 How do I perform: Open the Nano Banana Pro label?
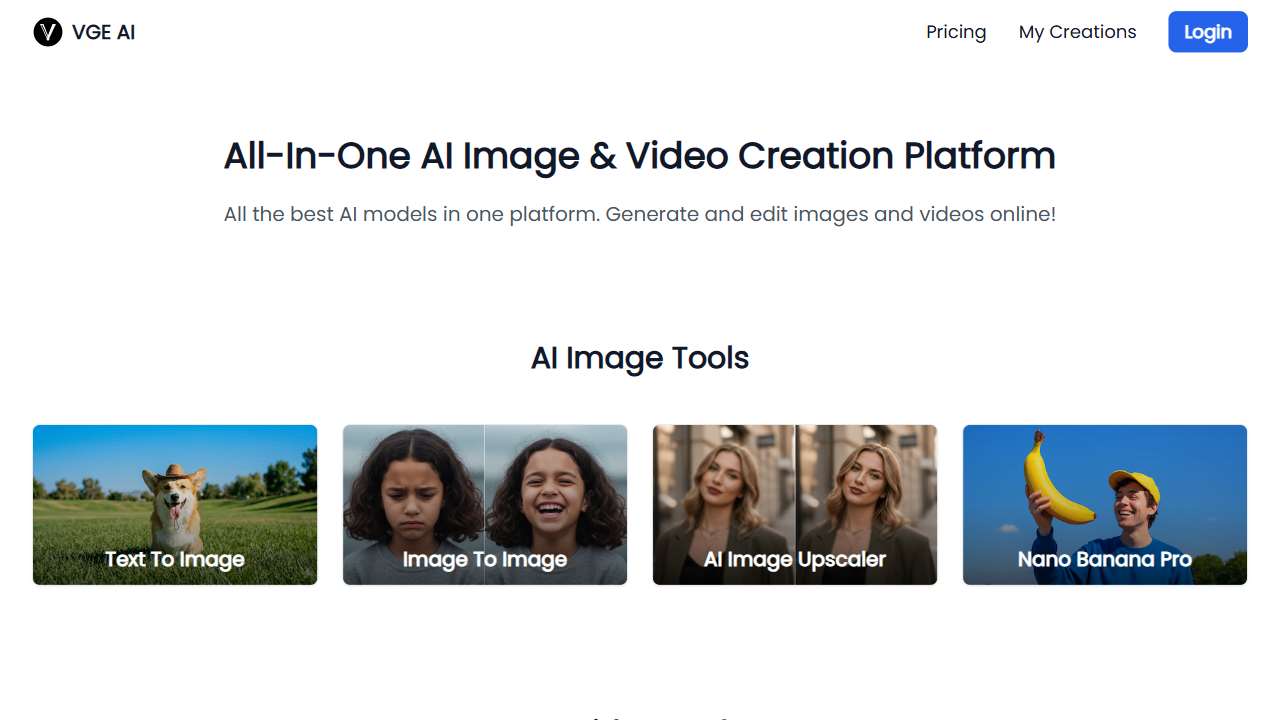tap(1105, 559)
